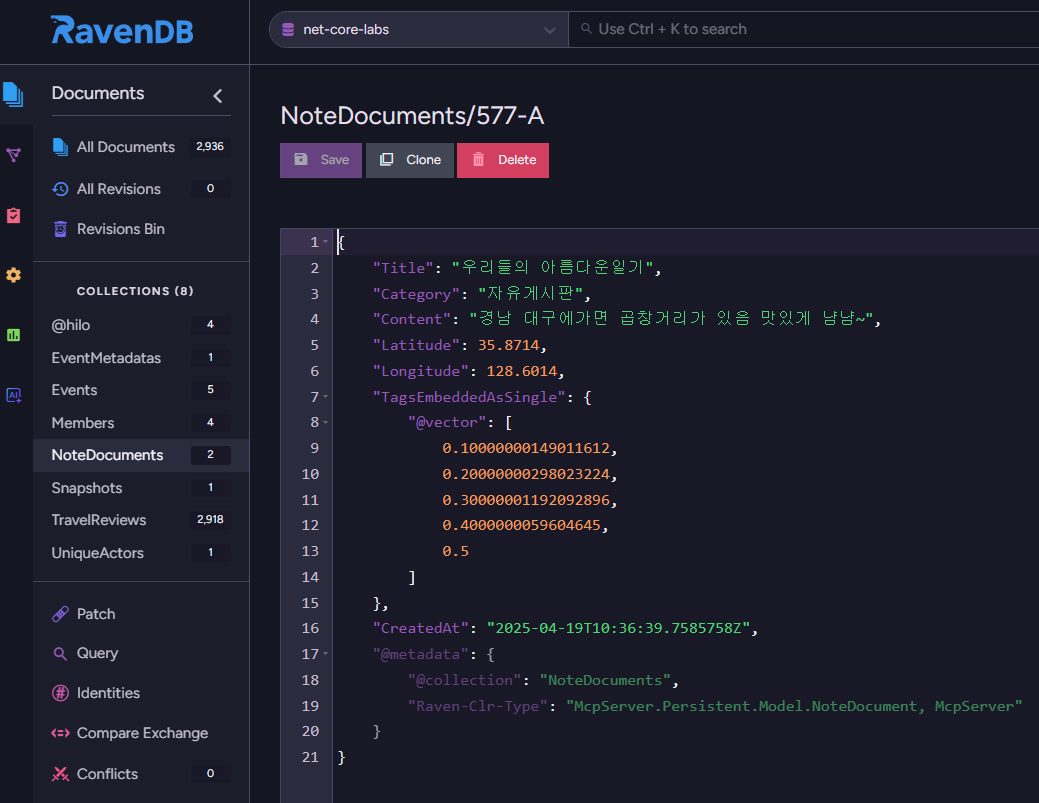Open the Members collection

83,423
